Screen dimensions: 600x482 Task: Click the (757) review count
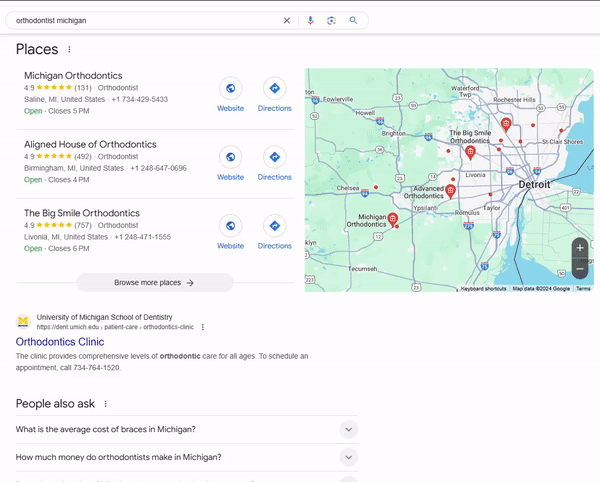point(83,226)
